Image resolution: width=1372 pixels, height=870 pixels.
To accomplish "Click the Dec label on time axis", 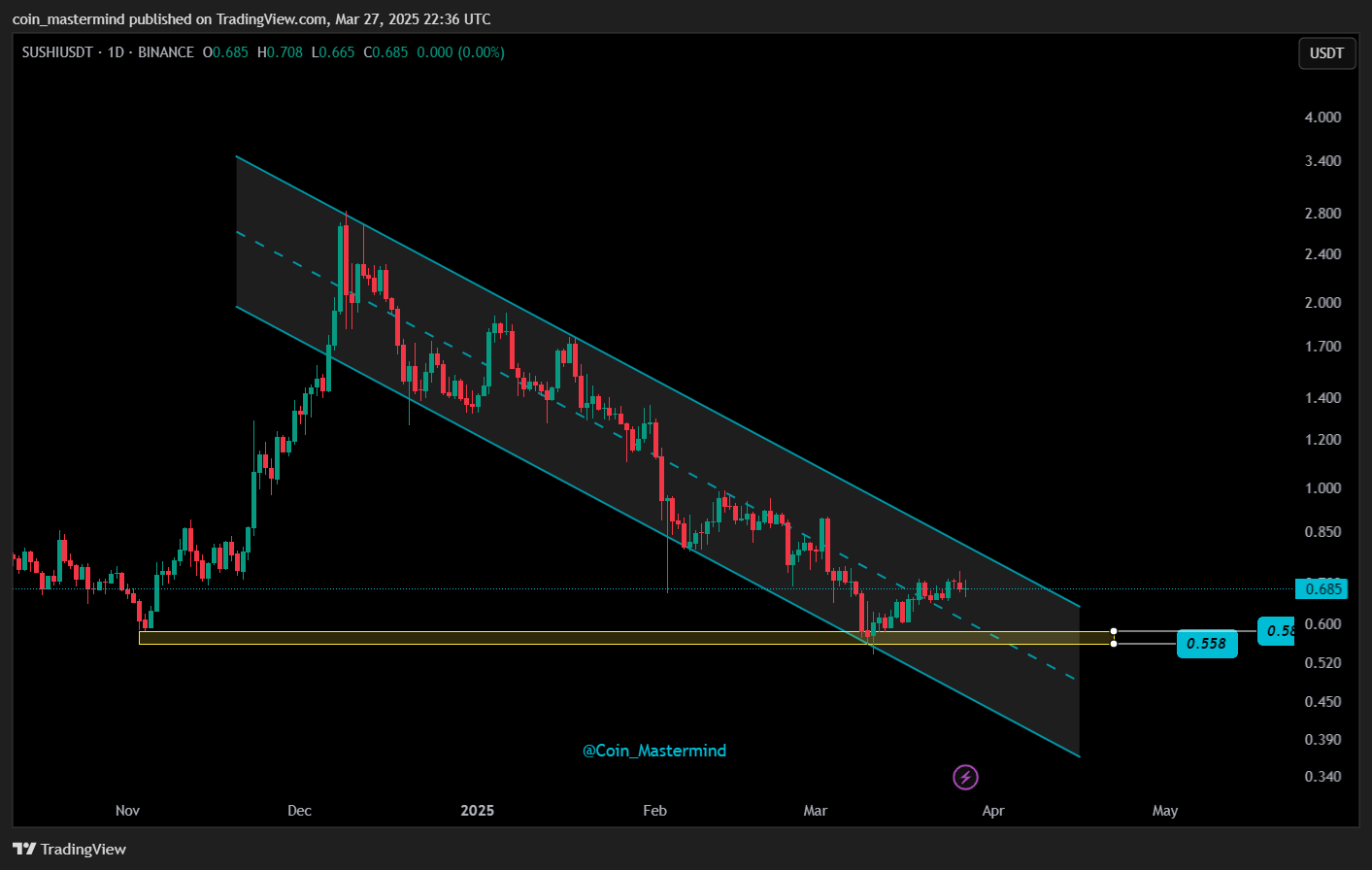I will click(299, 811).
